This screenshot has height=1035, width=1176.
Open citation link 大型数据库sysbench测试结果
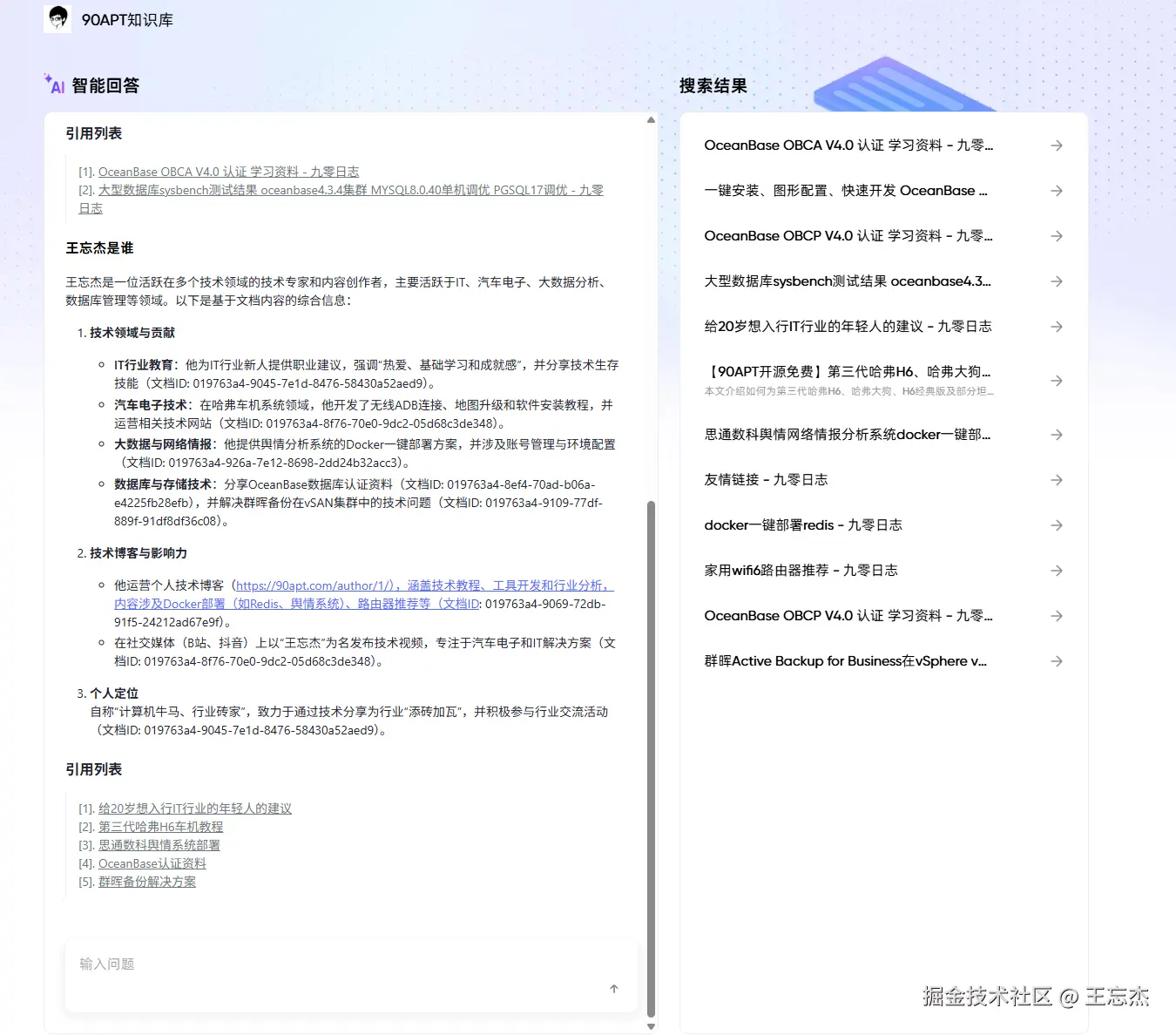click(x=341, y=199)
